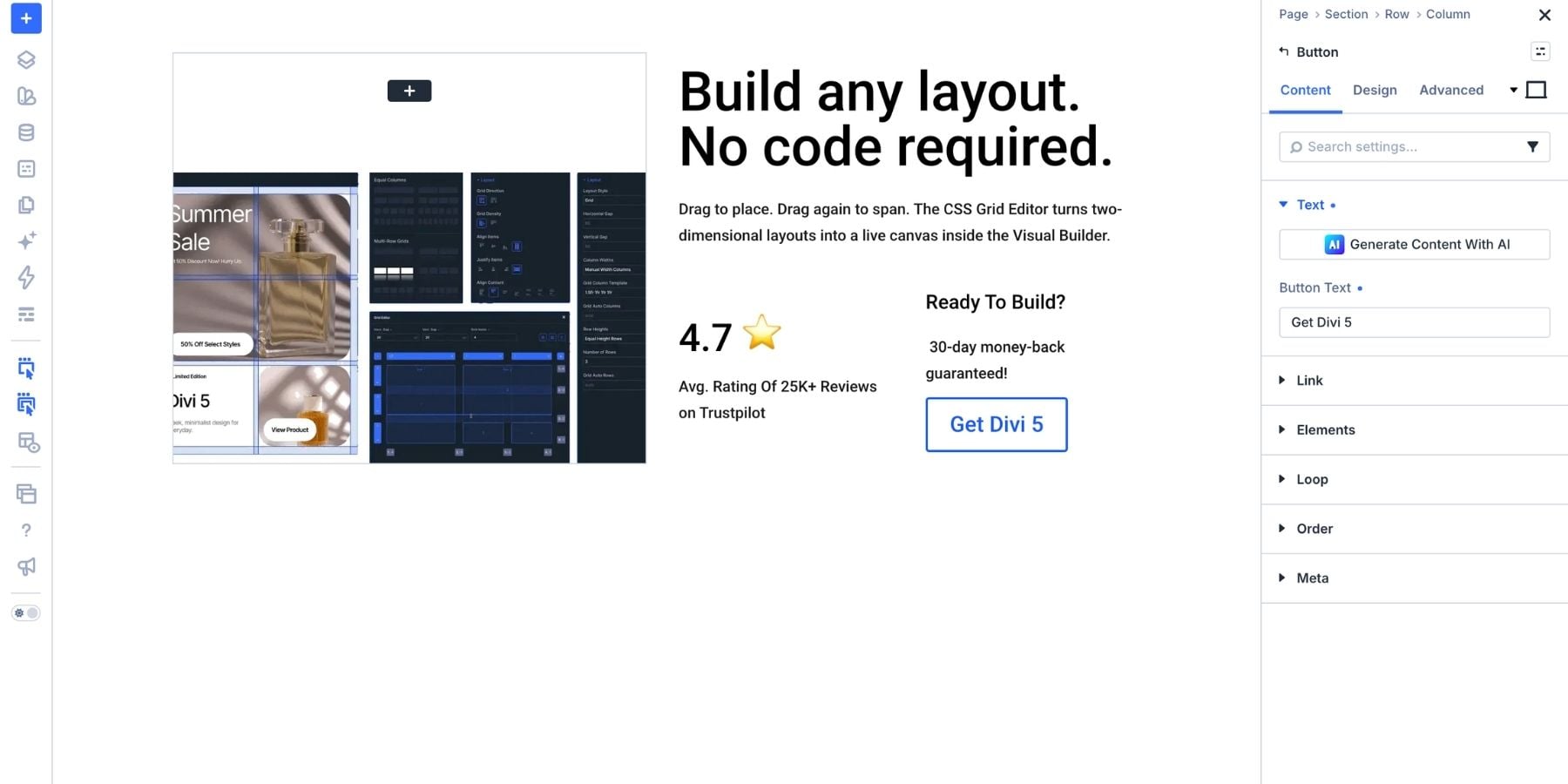Click the panel options icon right of Button title
Image resolution: width=1568 pixels, height=784 pixels.
1540,51
